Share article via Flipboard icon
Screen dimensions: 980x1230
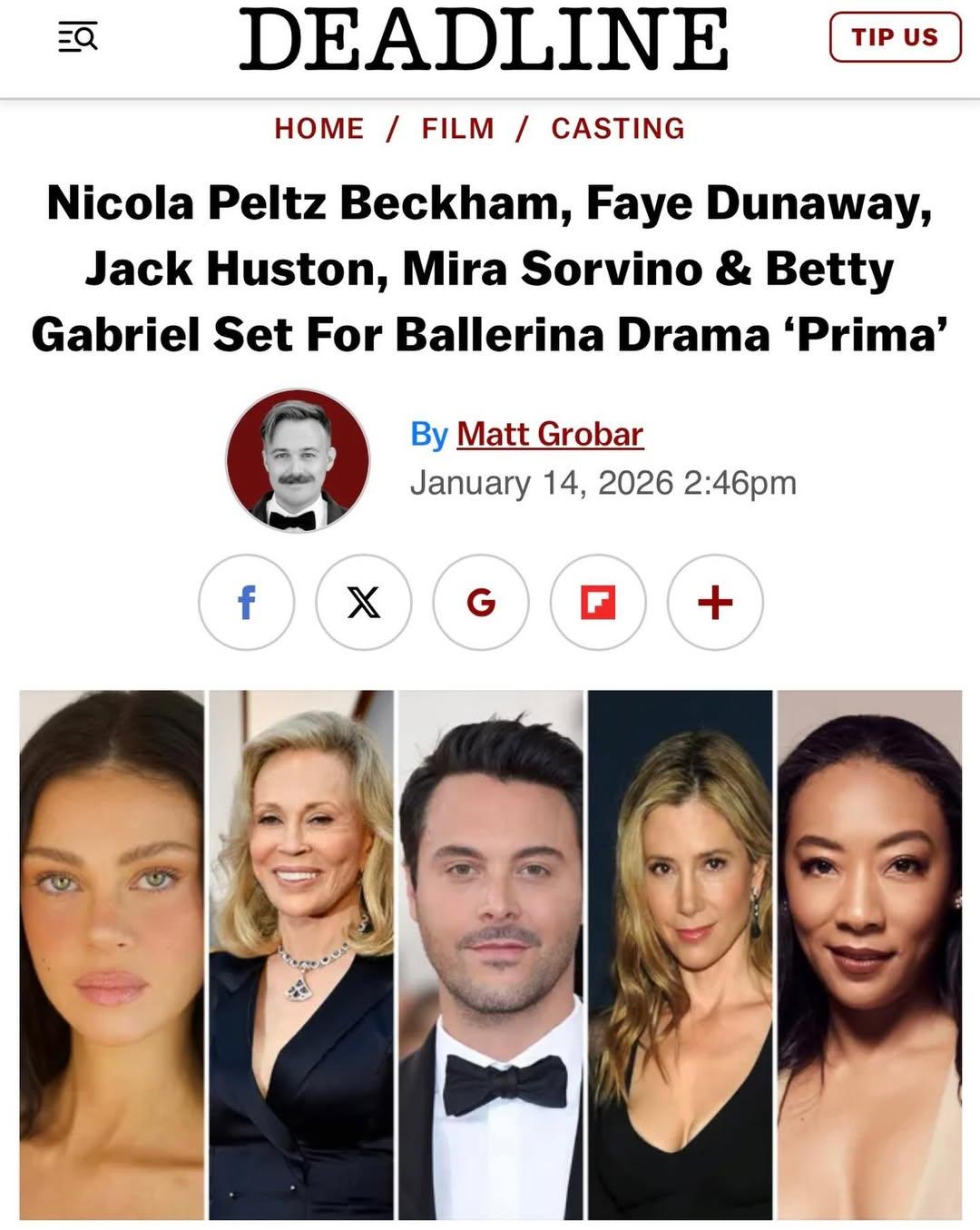[598, 602]
